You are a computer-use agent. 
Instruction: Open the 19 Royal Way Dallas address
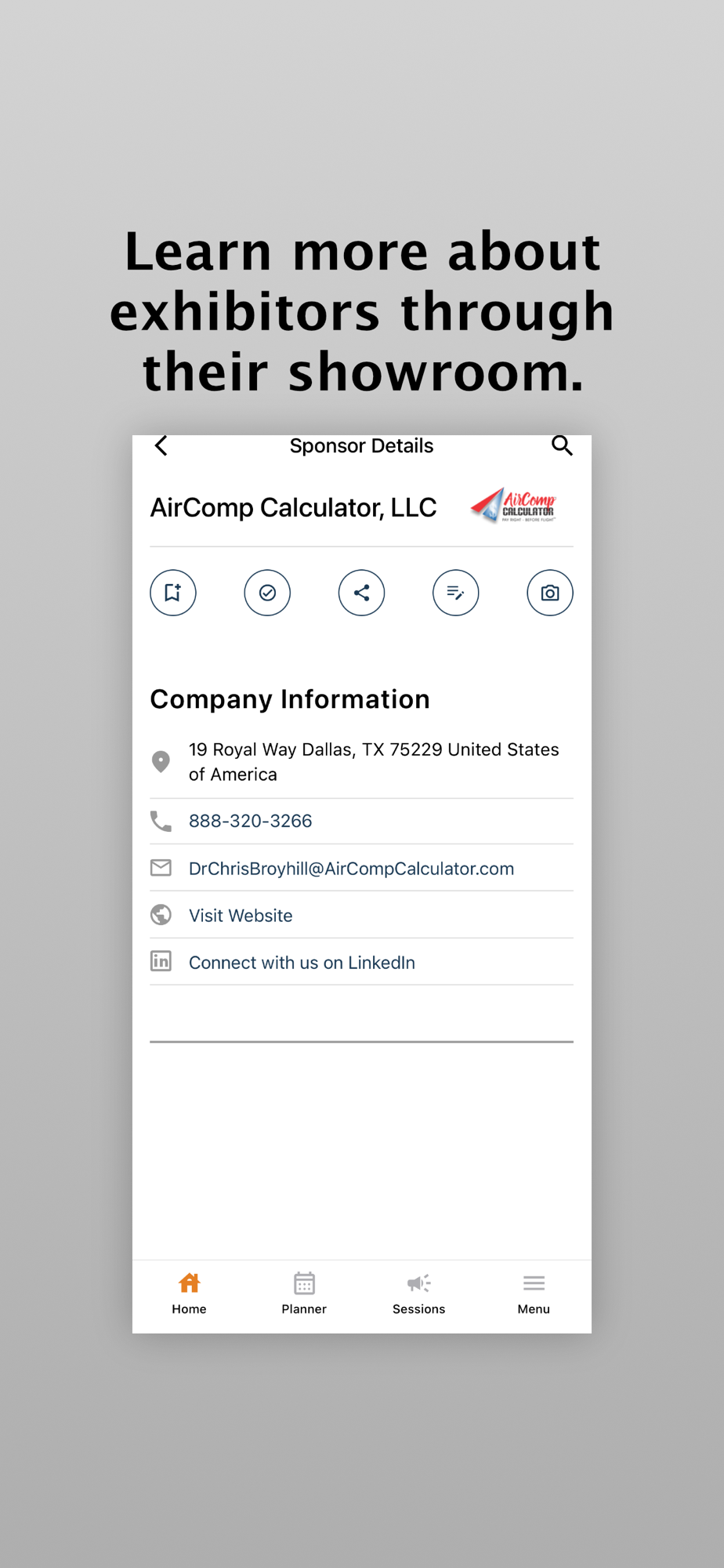[x=375, y=762]
